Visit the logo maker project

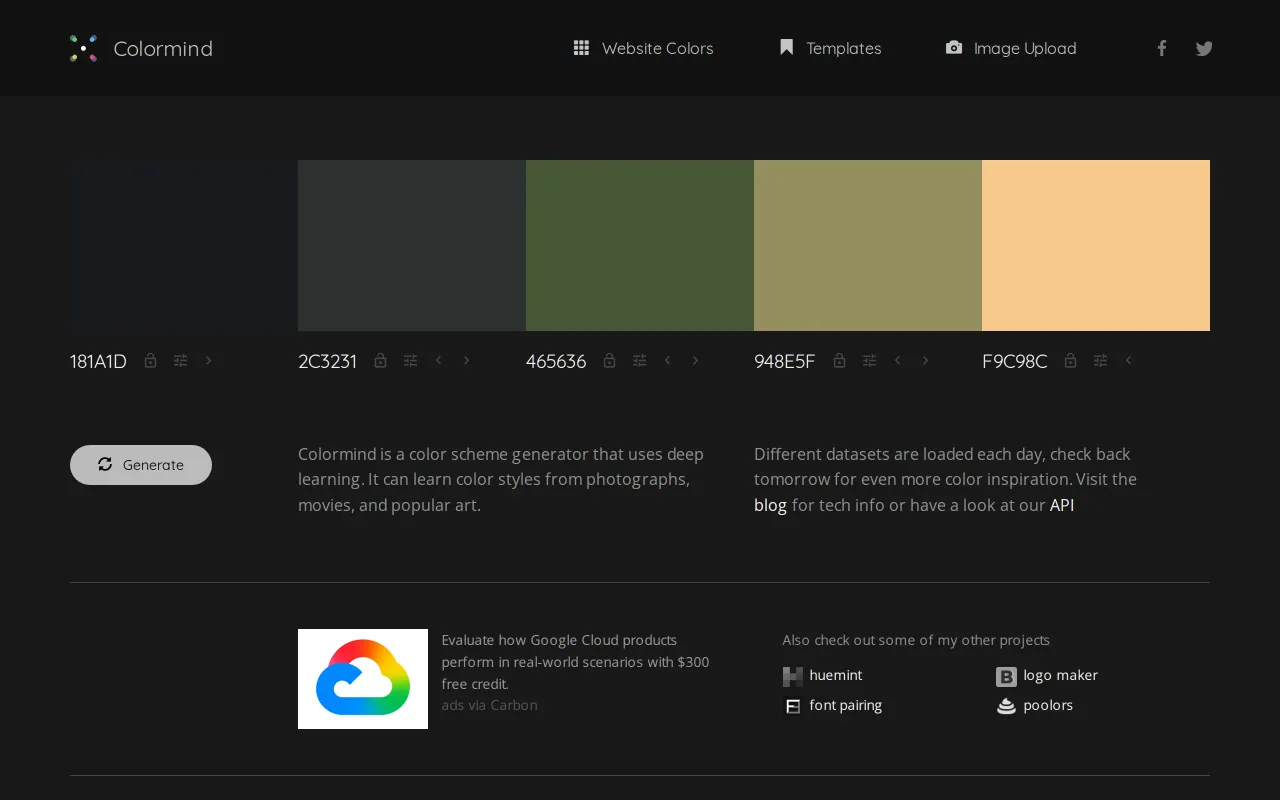(x=1047, y=676)
